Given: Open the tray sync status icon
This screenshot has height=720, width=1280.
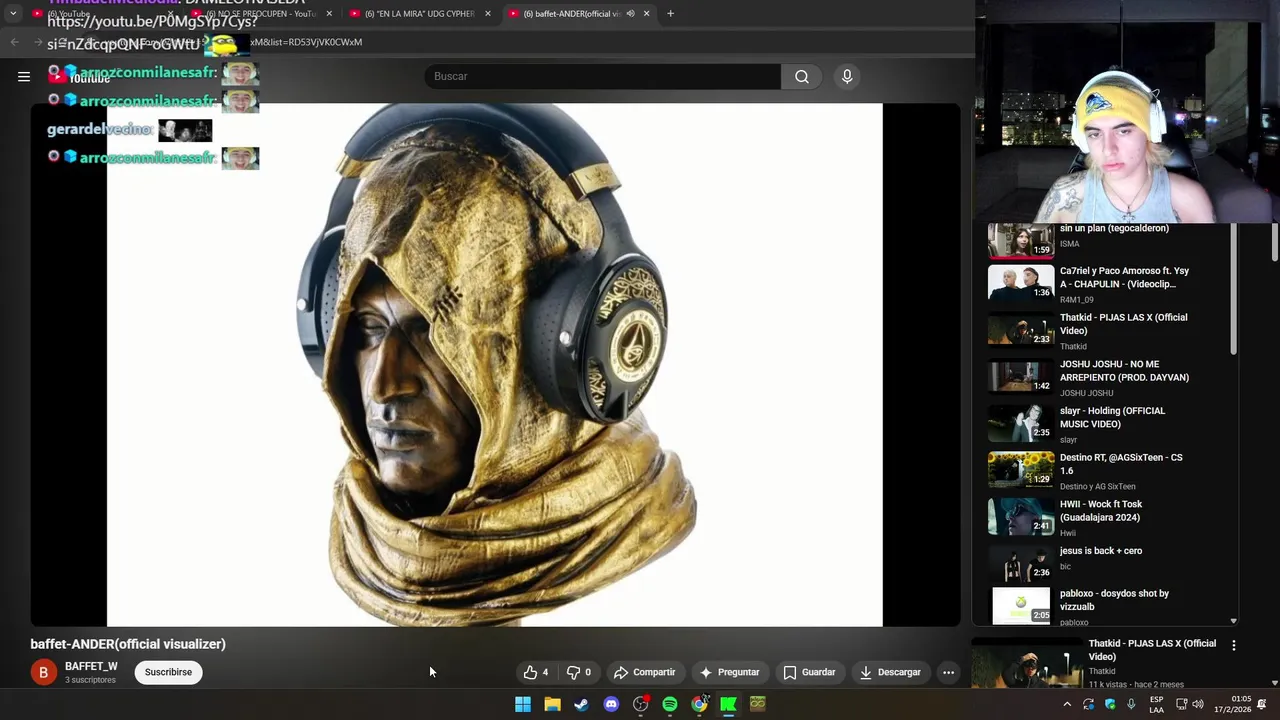Looking at the screenshot, I should (x=1088, y=704).
